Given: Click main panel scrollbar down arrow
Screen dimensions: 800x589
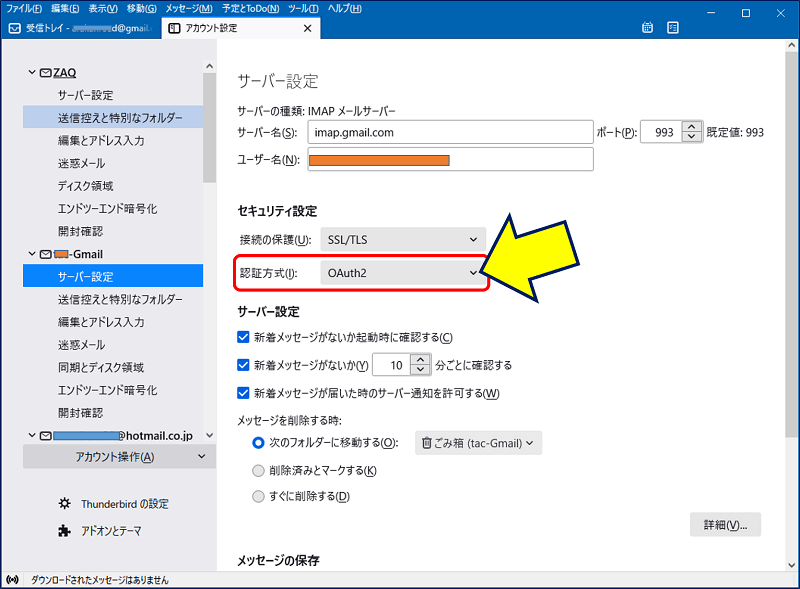Looking at the screenshot, I should [791, 565].
